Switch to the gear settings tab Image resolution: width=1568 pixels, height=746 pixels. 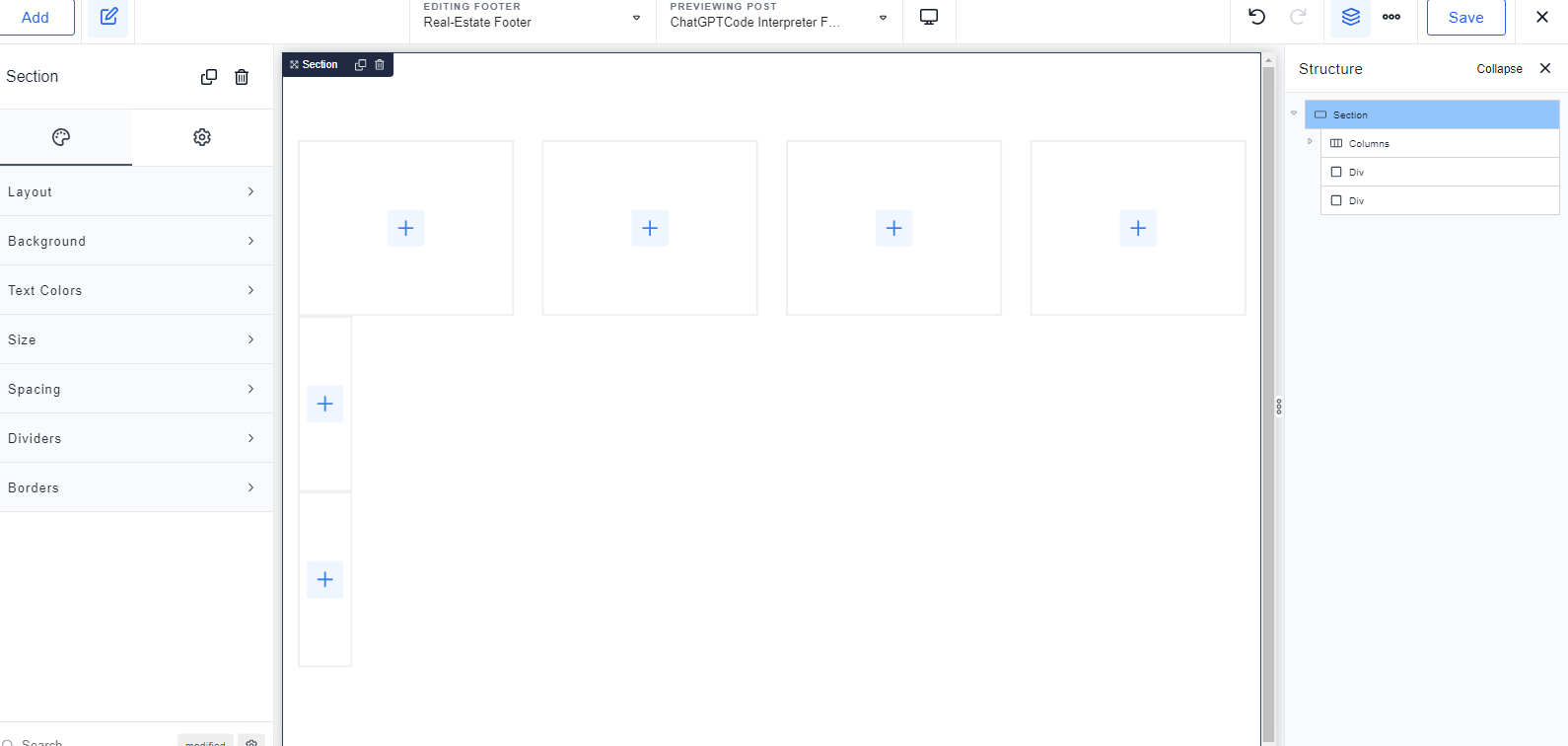pos(202,137)
